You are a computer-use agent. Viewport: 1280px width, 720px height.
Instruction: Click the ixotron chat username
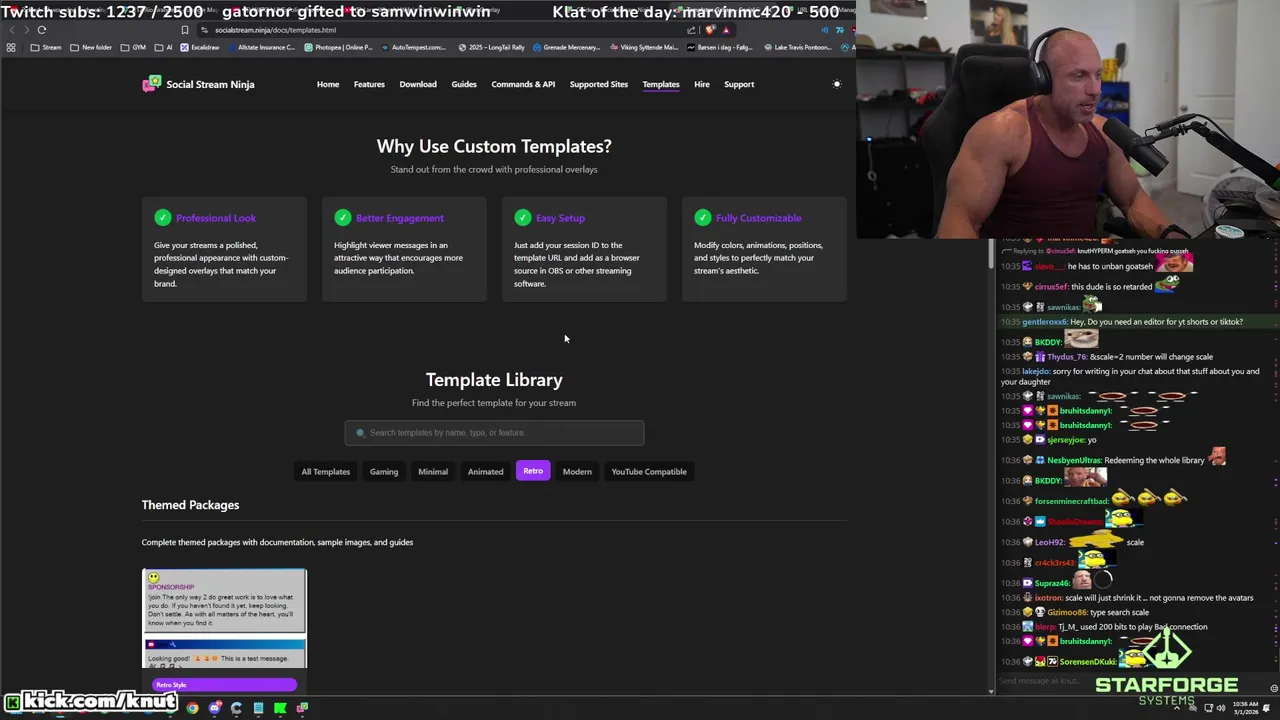pyautogui.click(x=1049, y=598)
